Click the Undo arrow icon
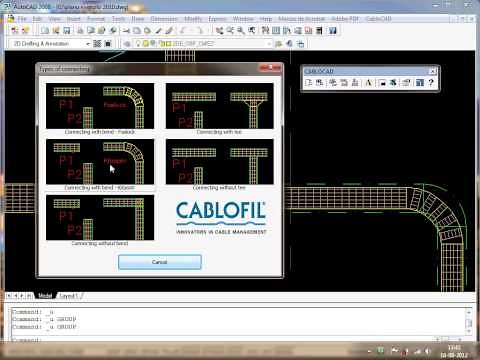This screenshot has width=480, height=360. (183, 31)
